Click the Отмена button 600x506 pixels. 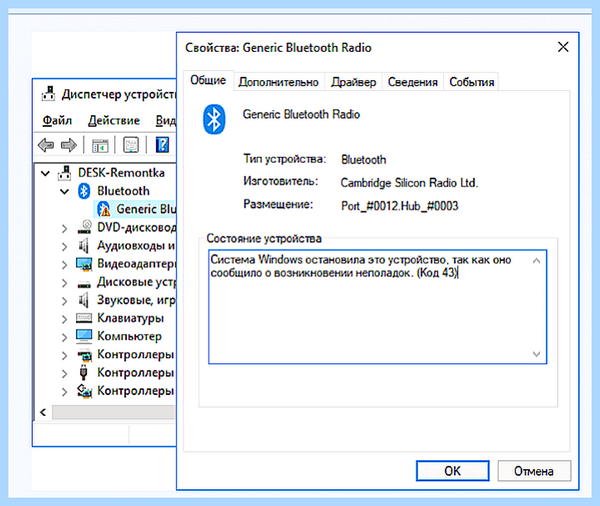[534, 471]
